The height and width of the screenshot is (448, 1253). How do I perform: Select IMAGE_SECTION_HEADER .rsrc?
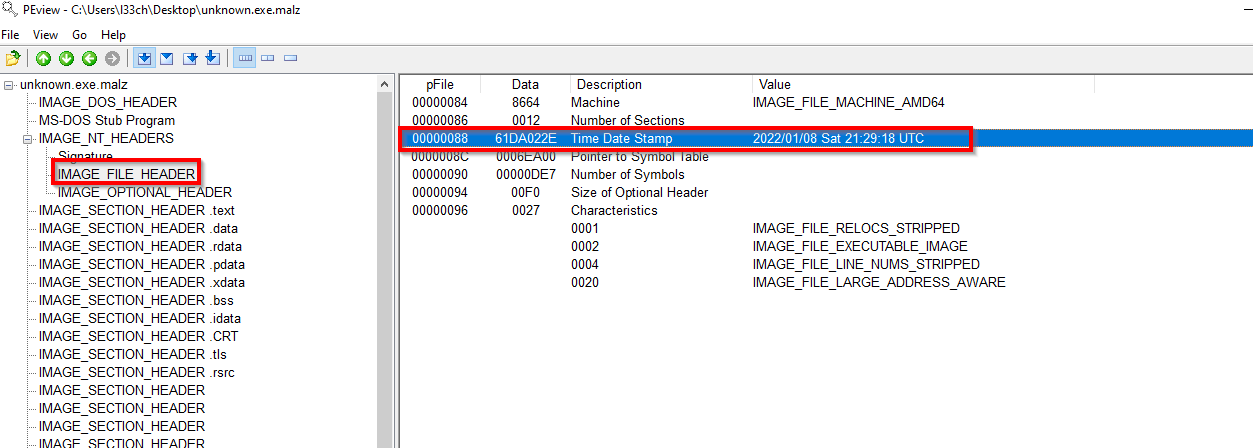(x=137, y=372)
